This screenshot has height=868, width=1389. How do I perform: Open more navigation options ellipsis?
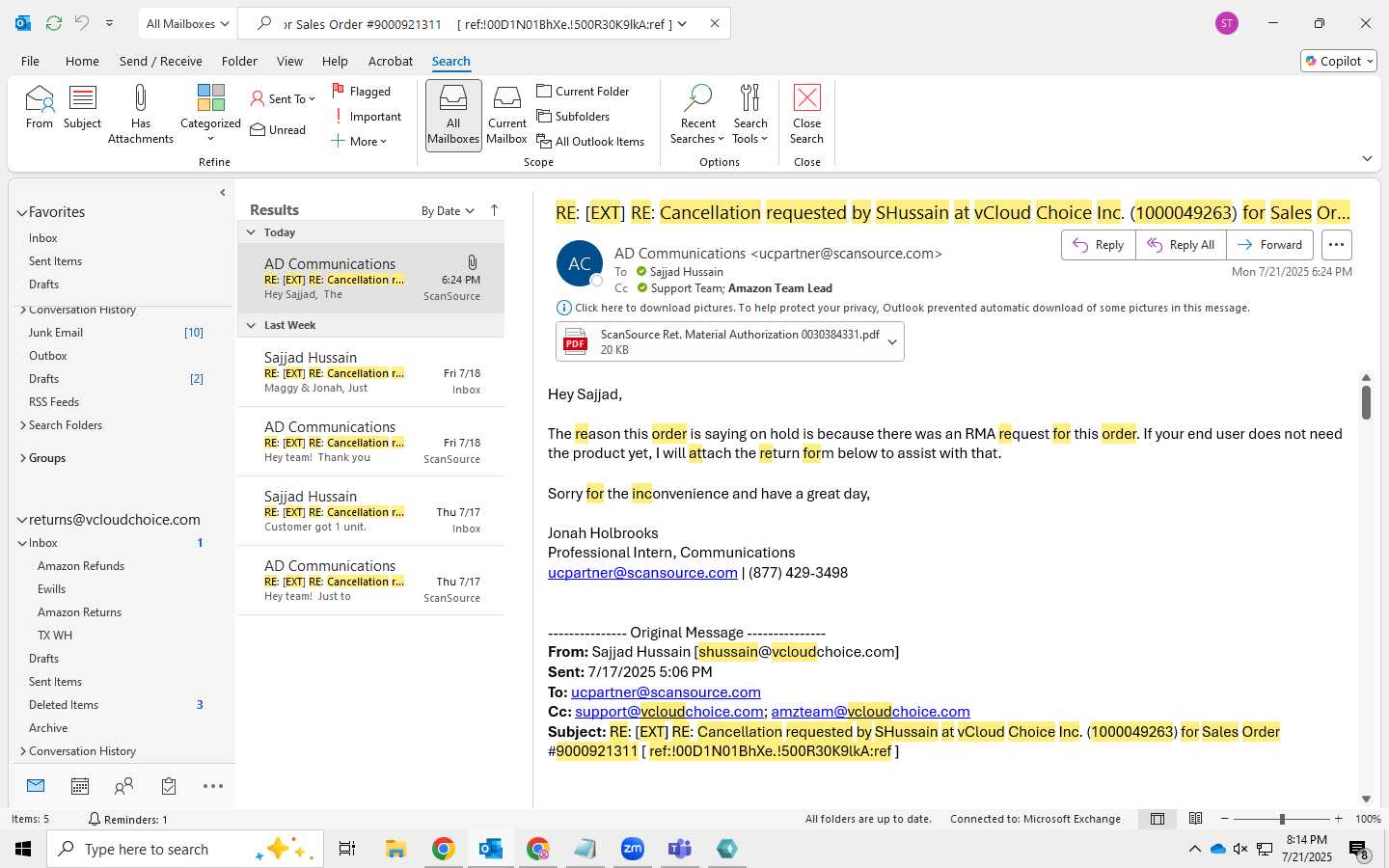pos(213,787)
